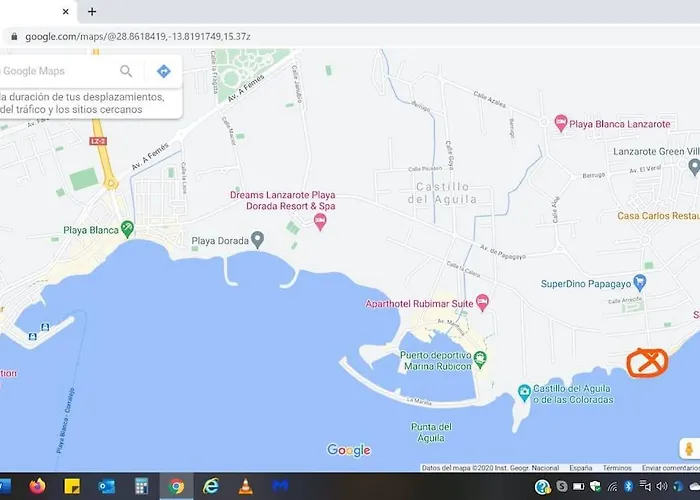700x500 pixels.
Task: Click the España link in the map footer
Action: [580, 467]
